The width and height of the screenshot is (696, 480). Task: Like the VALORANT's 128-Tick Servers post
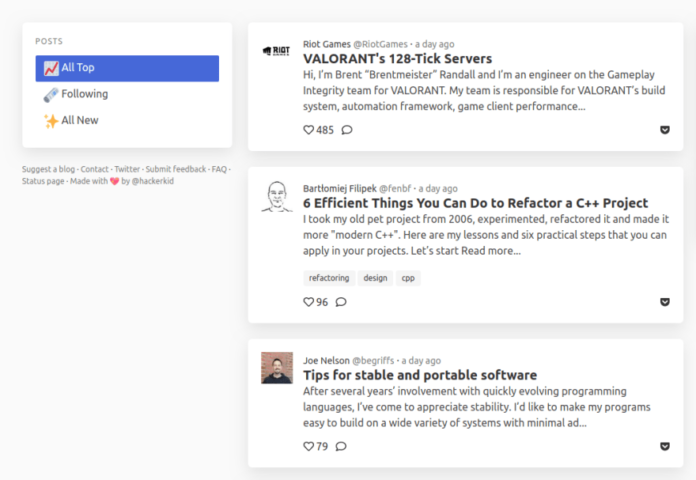[308, 130]
